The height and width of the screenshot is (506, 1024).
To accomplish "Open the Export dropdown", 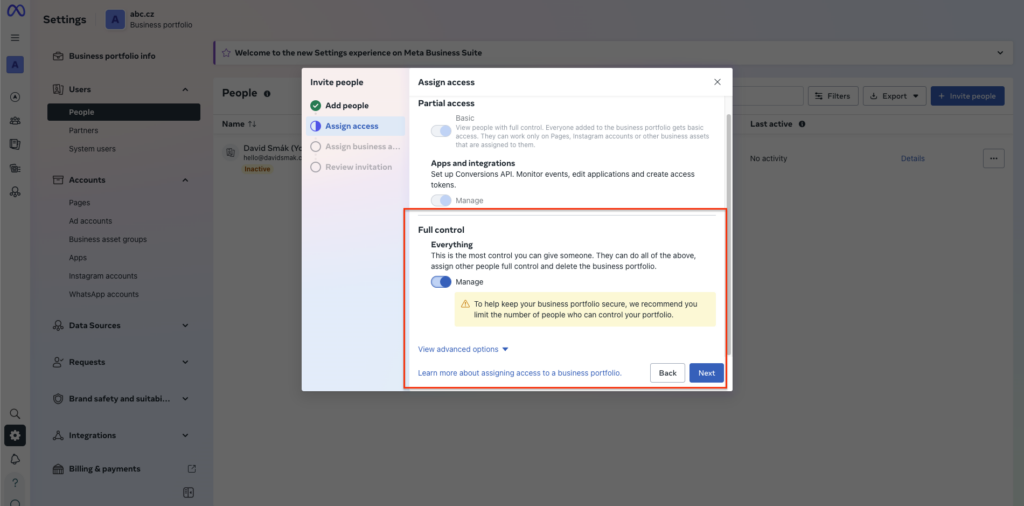I will click(894, 96).
